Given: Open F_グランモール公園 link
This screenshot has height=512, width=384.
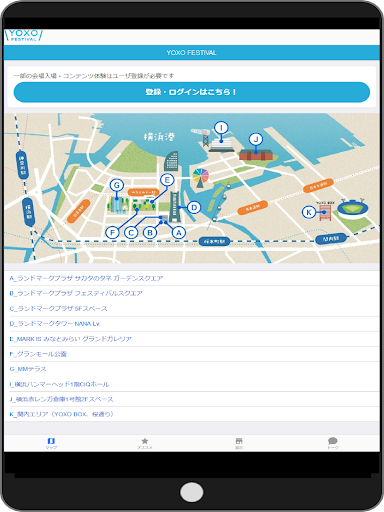Looking at the screenshot, I should click(x=192, y=354).
